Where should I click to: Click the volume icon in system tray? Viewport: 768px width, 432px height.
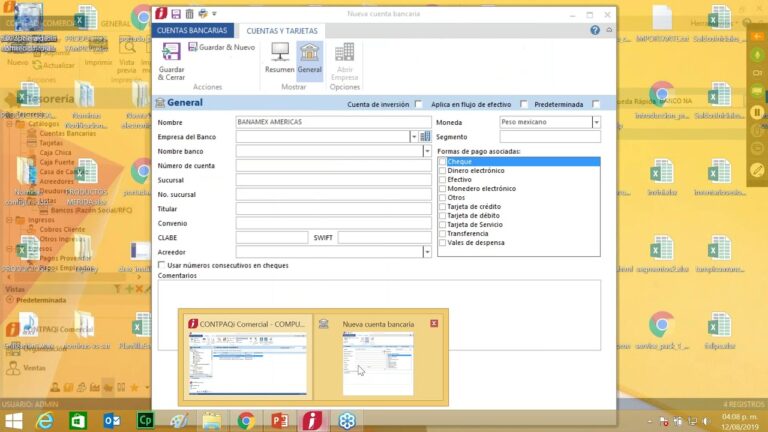coord(706,421)
